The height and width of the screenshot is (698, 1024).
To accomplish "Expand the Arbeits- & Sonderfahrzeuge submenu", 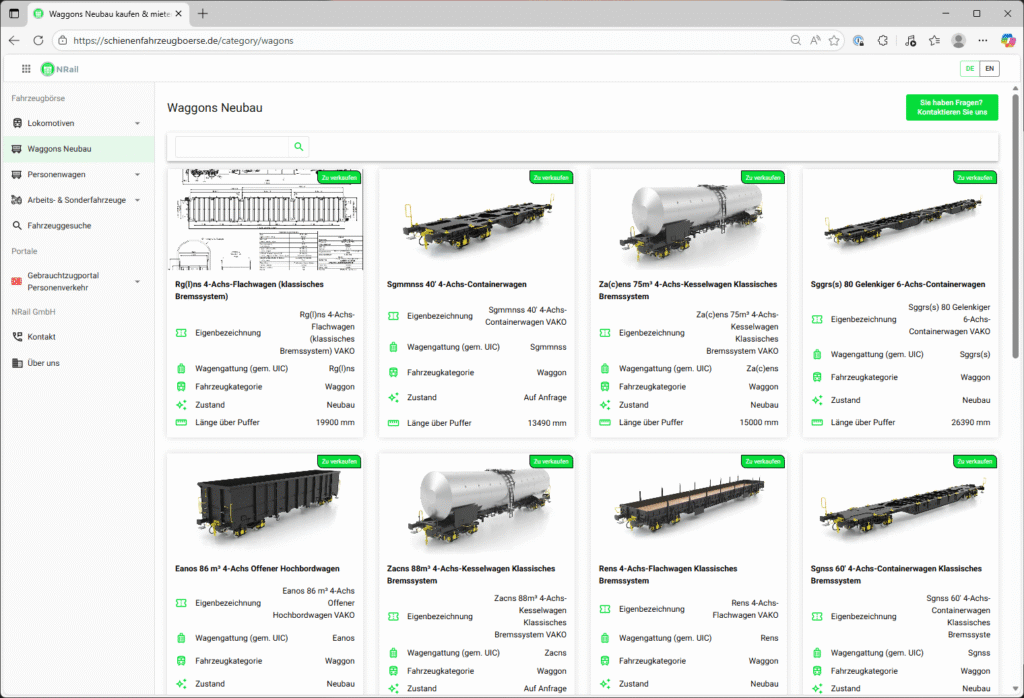I will 137,200.
